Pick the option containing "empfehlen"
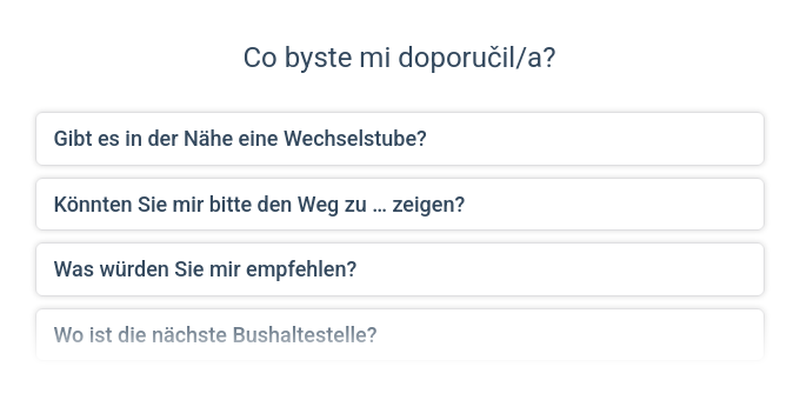 tap(400, 269)
